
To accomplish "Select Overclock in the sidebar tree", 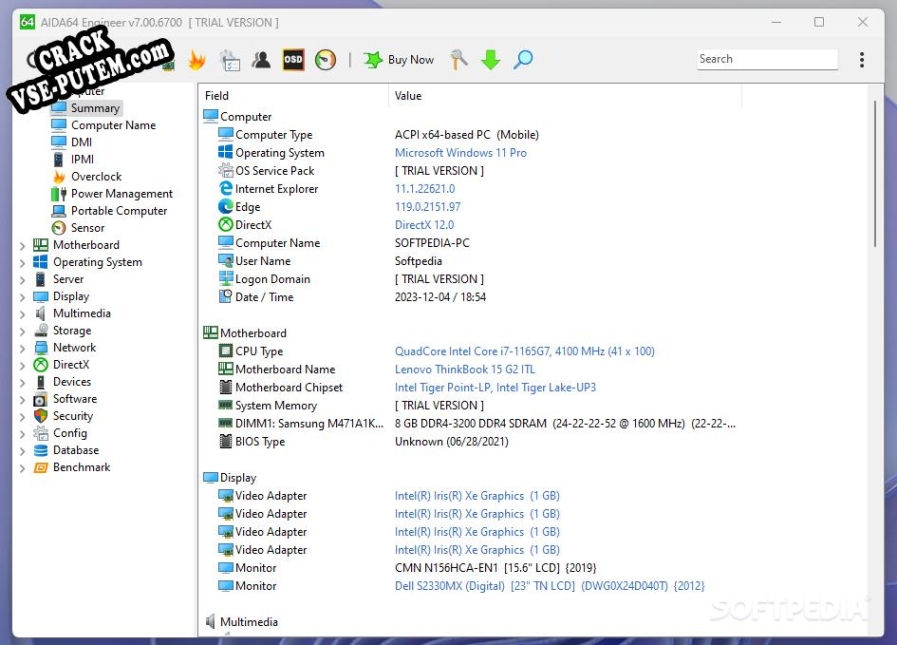I will (96, 177).
